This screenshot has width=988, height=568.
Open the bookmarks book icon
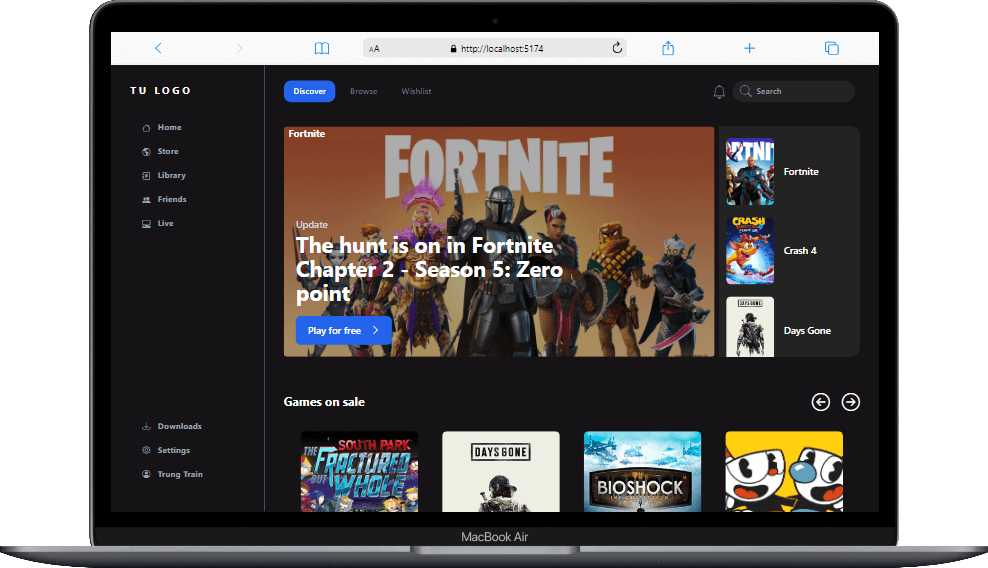tap(322, 48)
